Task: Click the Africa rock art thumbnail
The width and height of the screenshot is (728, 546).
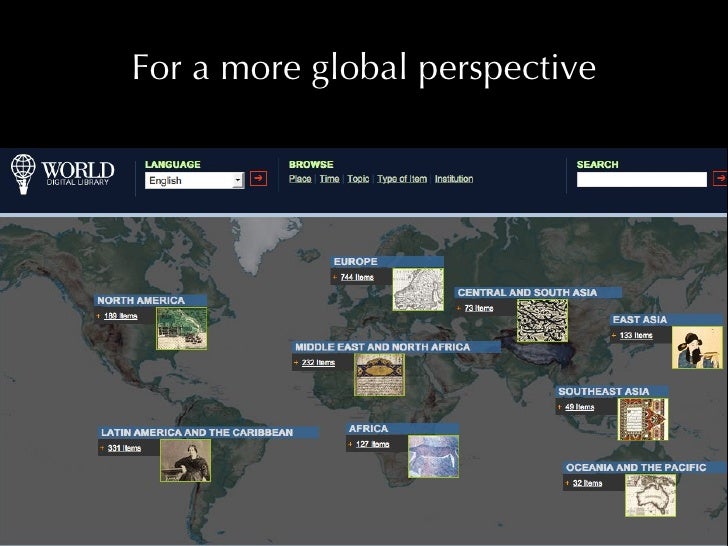Action: [434, 456]
